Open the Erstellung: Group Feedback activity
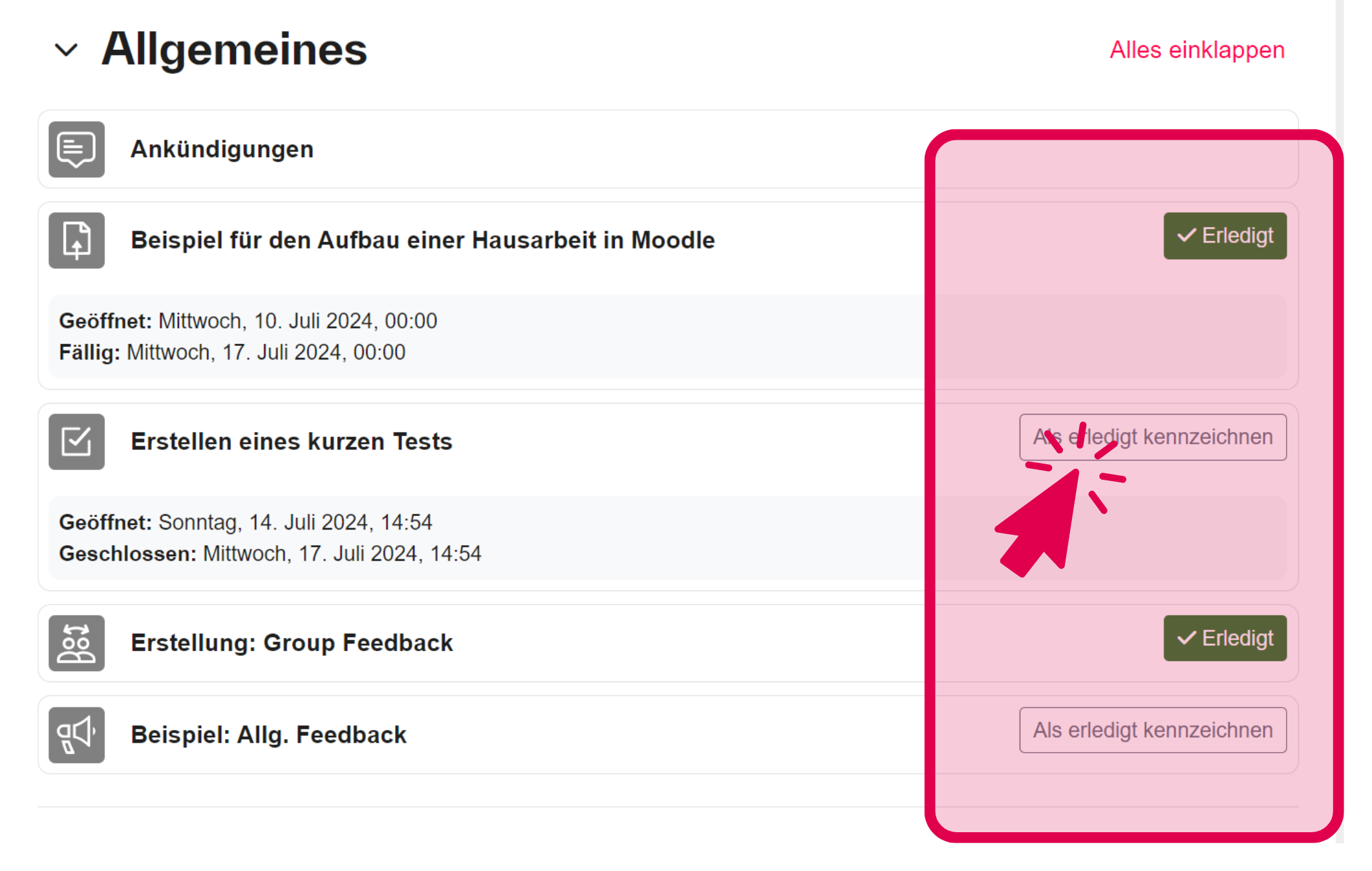1372x871 pixels. [292, 643]
